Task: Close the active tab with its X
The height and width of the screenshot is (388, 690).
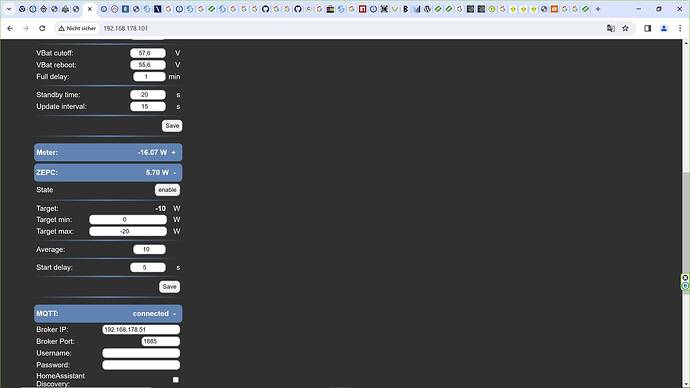Action: (90, 9)
